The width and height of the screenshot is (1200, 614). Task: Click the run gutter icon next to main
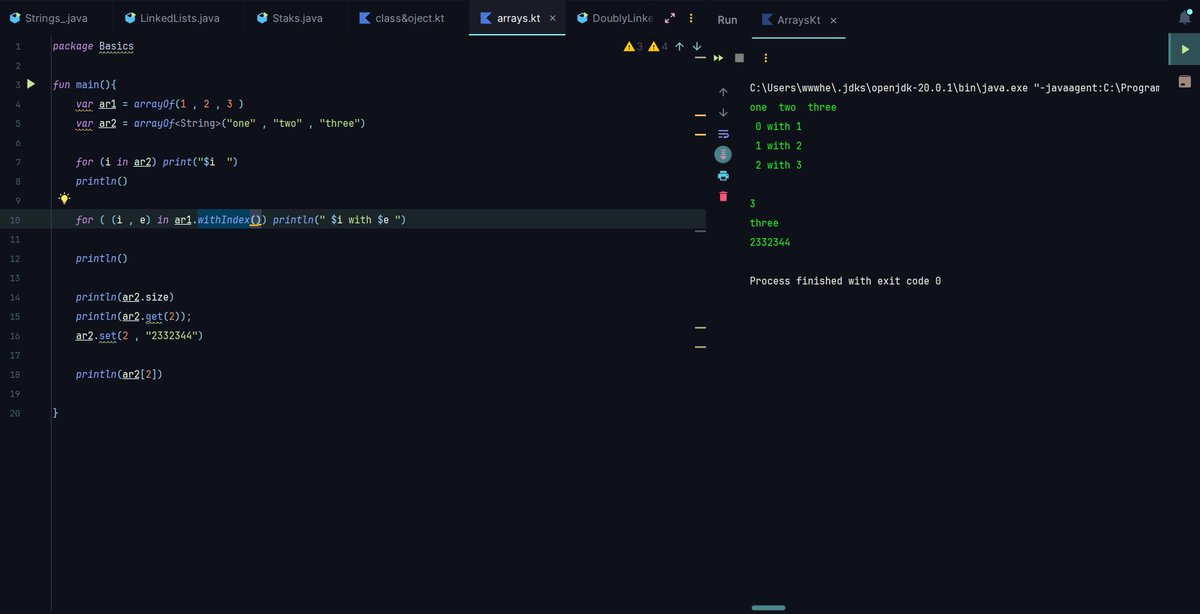pyautogui.click(x=31, y=85)
